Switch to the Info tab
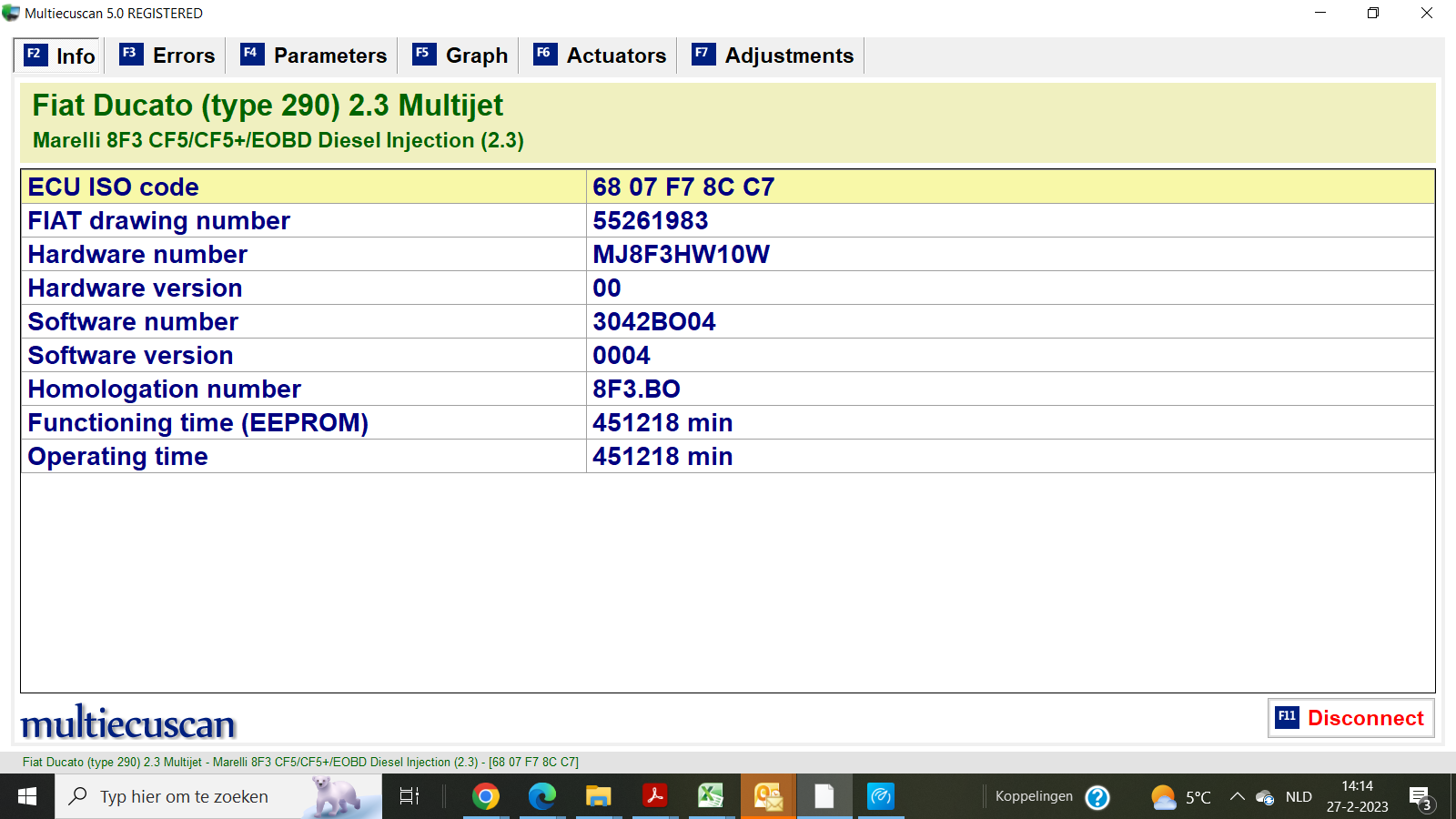The image size is (1456, 819). 59,56
